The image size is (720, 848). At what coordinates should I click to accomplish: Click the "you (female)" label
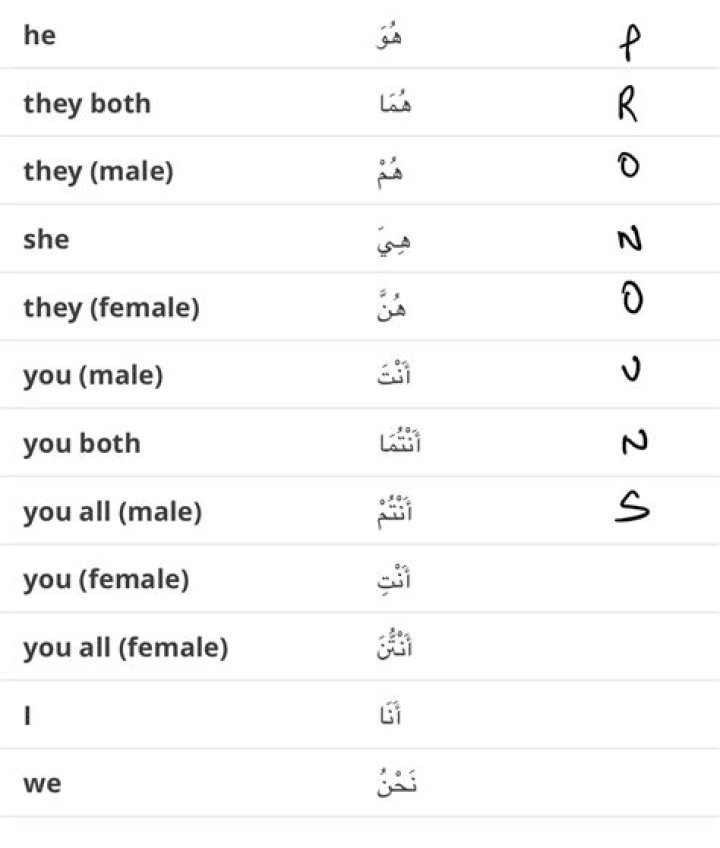coord(106,580)
